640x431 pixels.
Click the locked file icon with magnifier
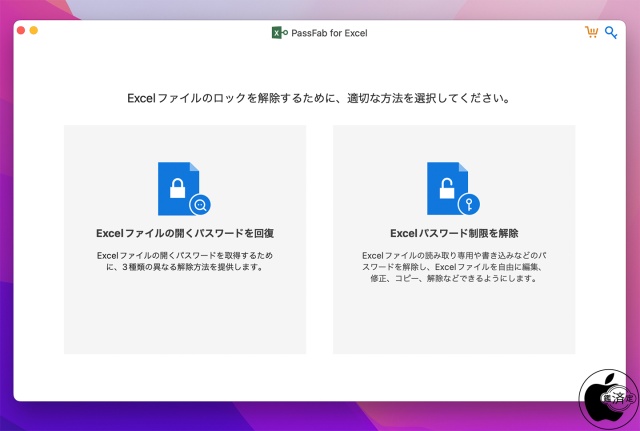tap(184, 189)
